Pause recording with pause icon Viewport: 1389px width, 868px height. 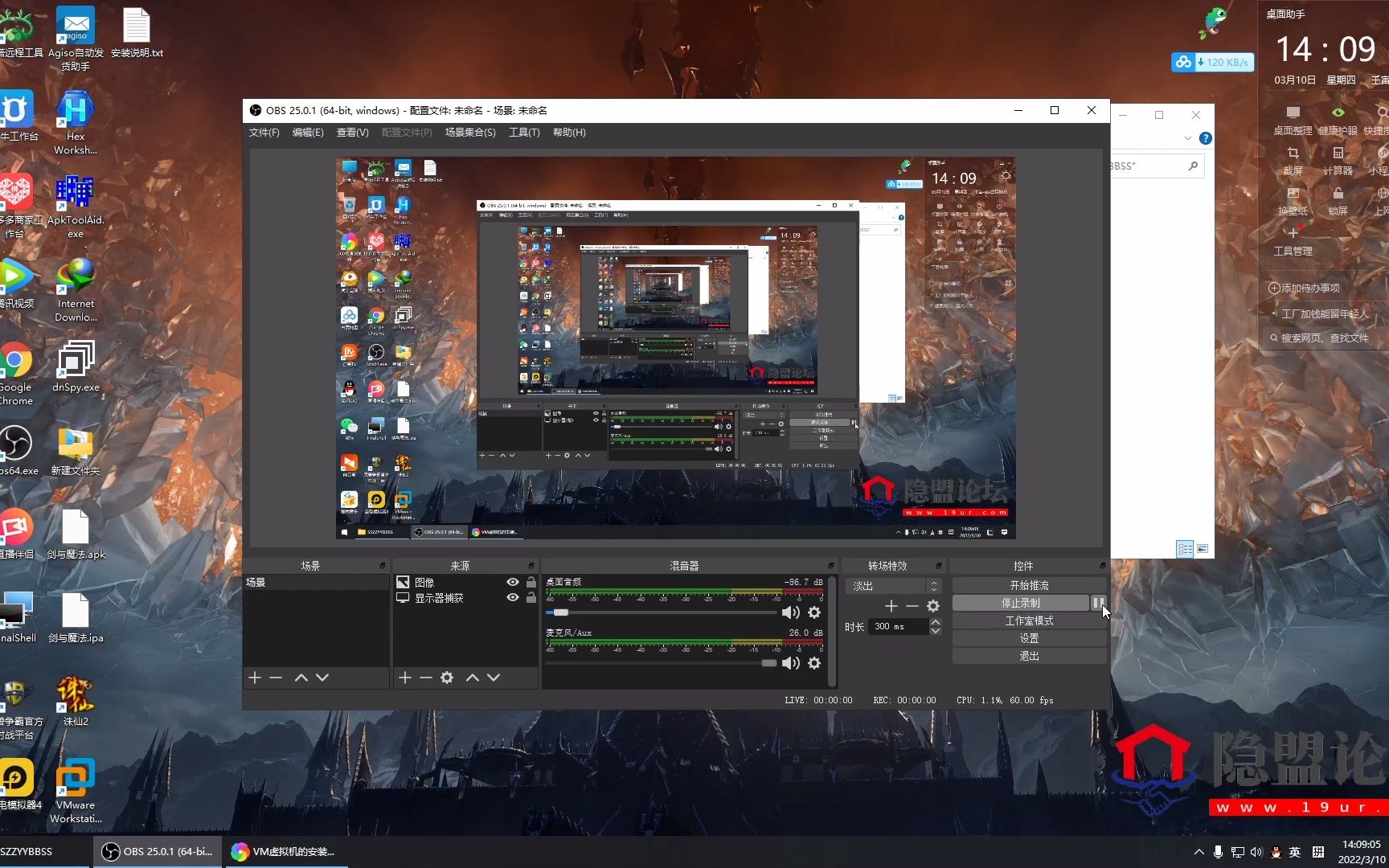point(1098,603)
